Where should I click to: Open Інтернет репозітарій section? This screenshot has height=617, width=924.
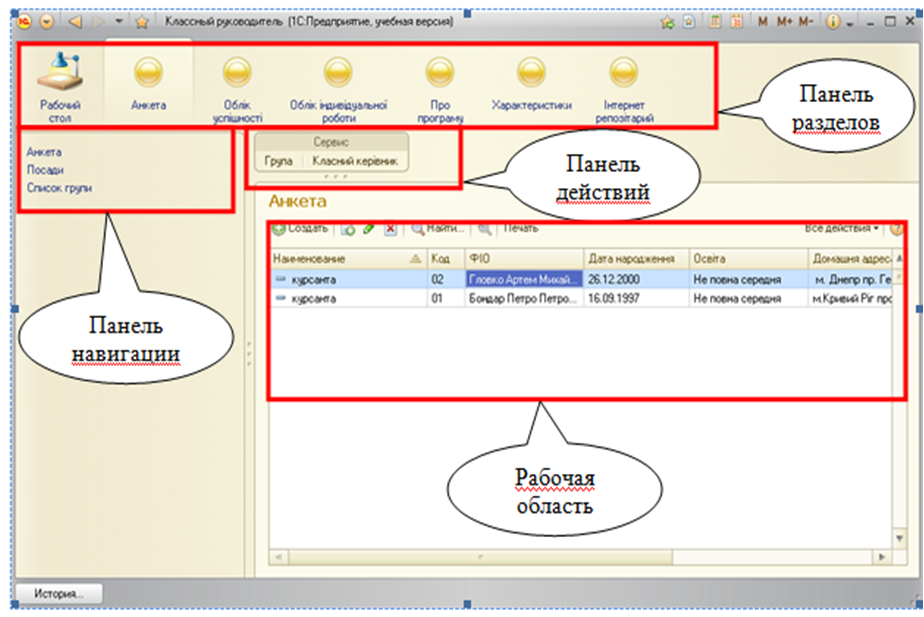pos(624,89)
